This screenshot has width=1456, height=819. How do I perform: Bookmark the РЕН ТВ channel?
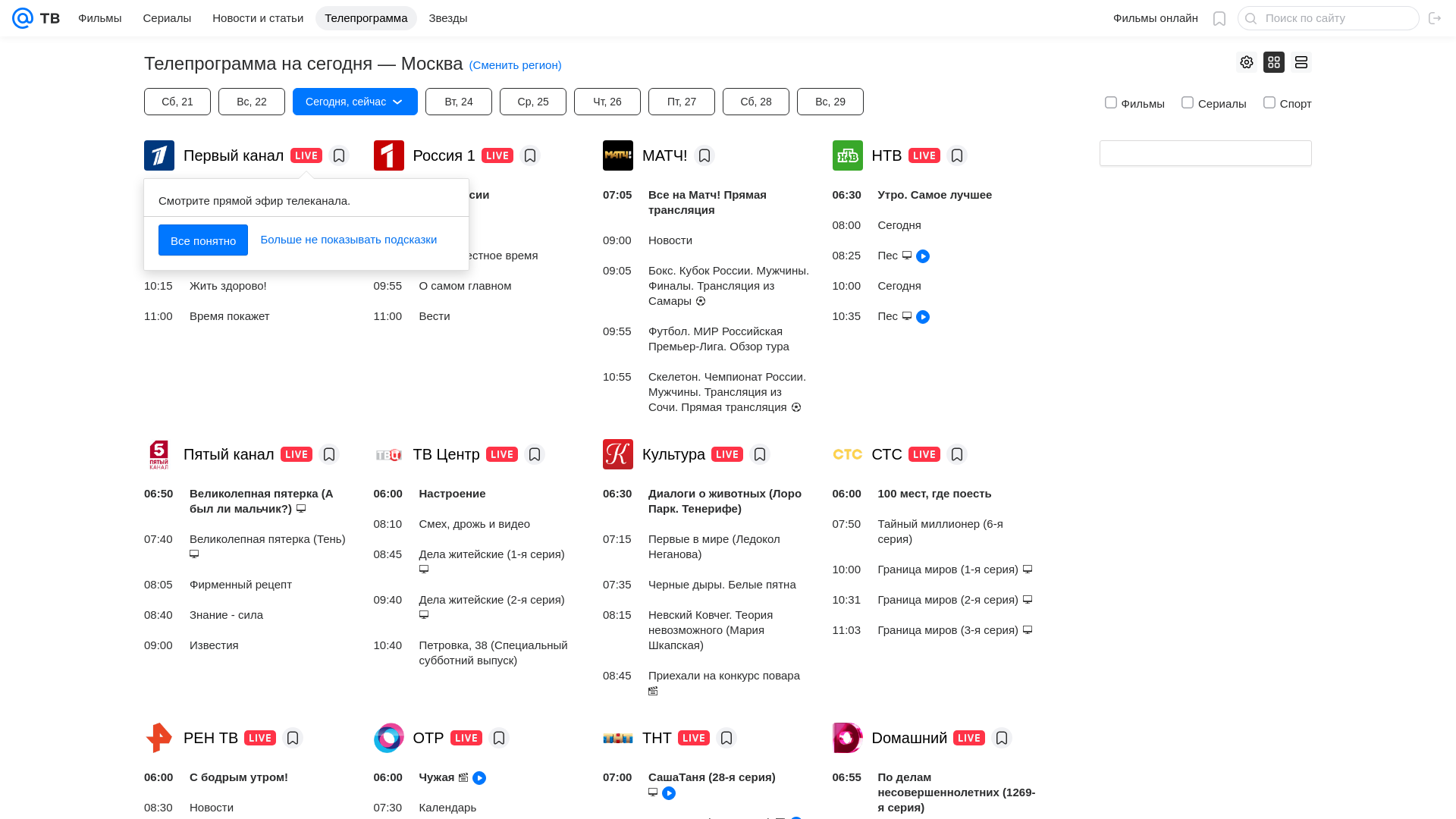(293, 738)
